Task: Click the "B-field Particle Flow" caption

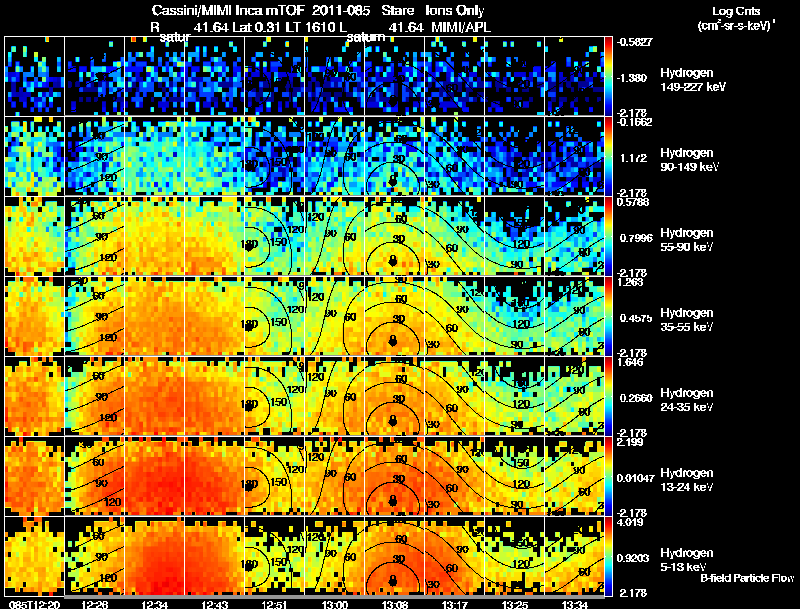Action: pyautogui.click(x=747, y=578)
